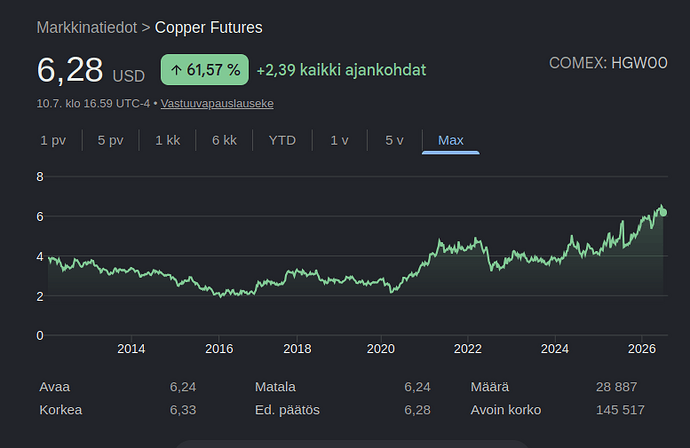Select the 1 v time range
Screen dimensions: 690x448
(x=339, y=140)
